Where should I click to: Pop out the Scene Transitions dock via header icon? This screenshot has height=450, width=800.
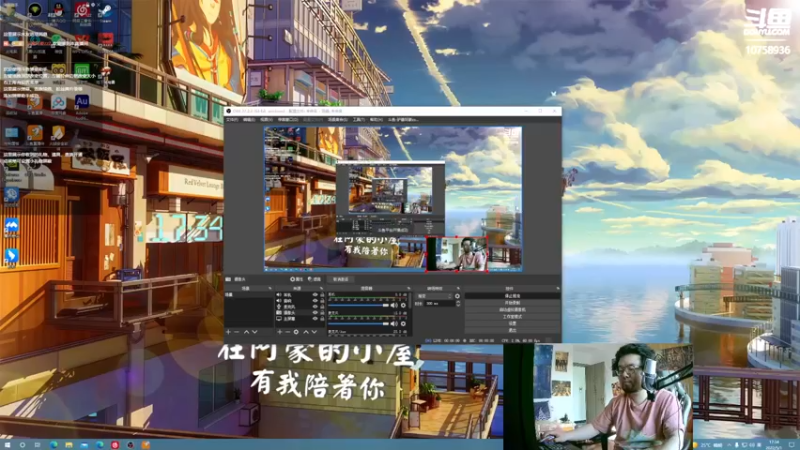point(458,288)
